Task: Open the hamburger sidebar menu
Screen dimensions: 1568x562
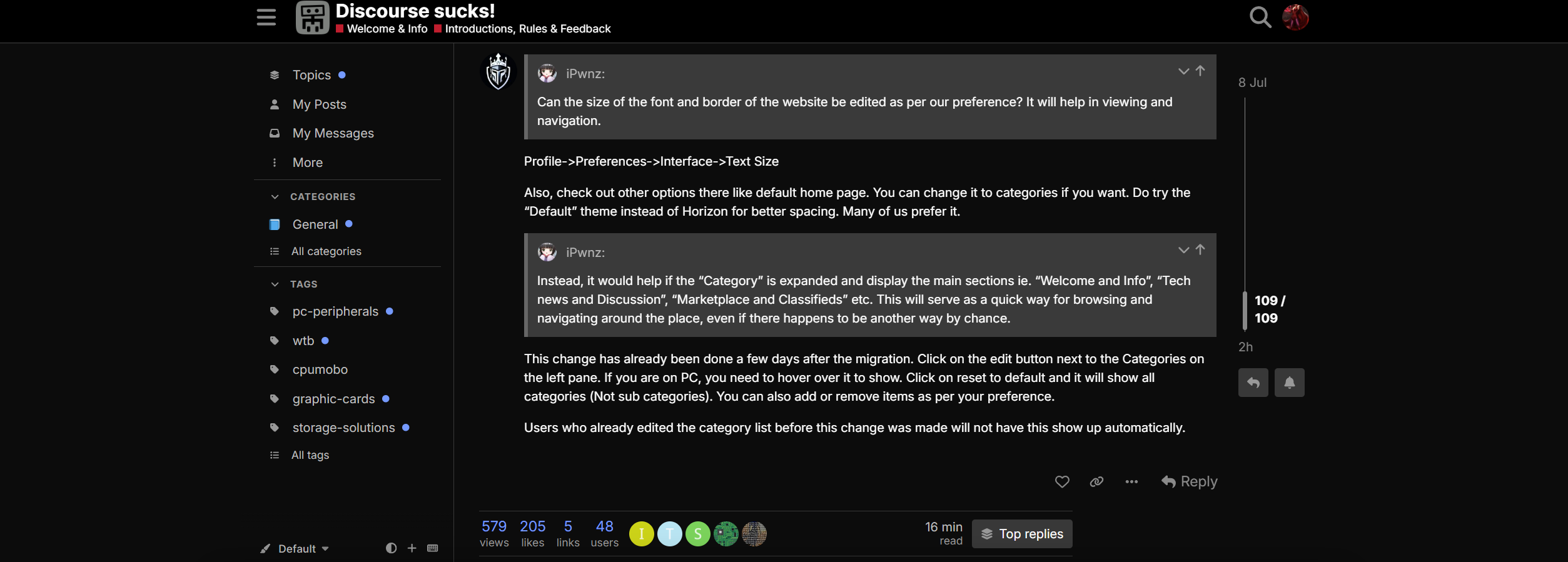Action: pyautogui.click(x=266, y=17)
